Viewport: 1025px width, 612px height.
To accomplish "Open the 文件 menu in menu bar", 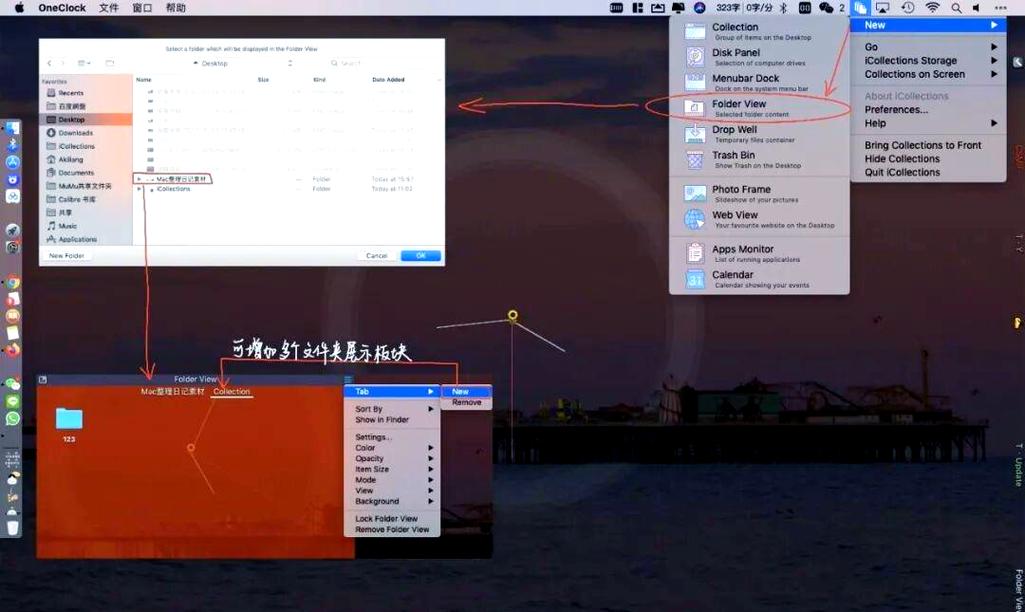I will coord(109,8).
